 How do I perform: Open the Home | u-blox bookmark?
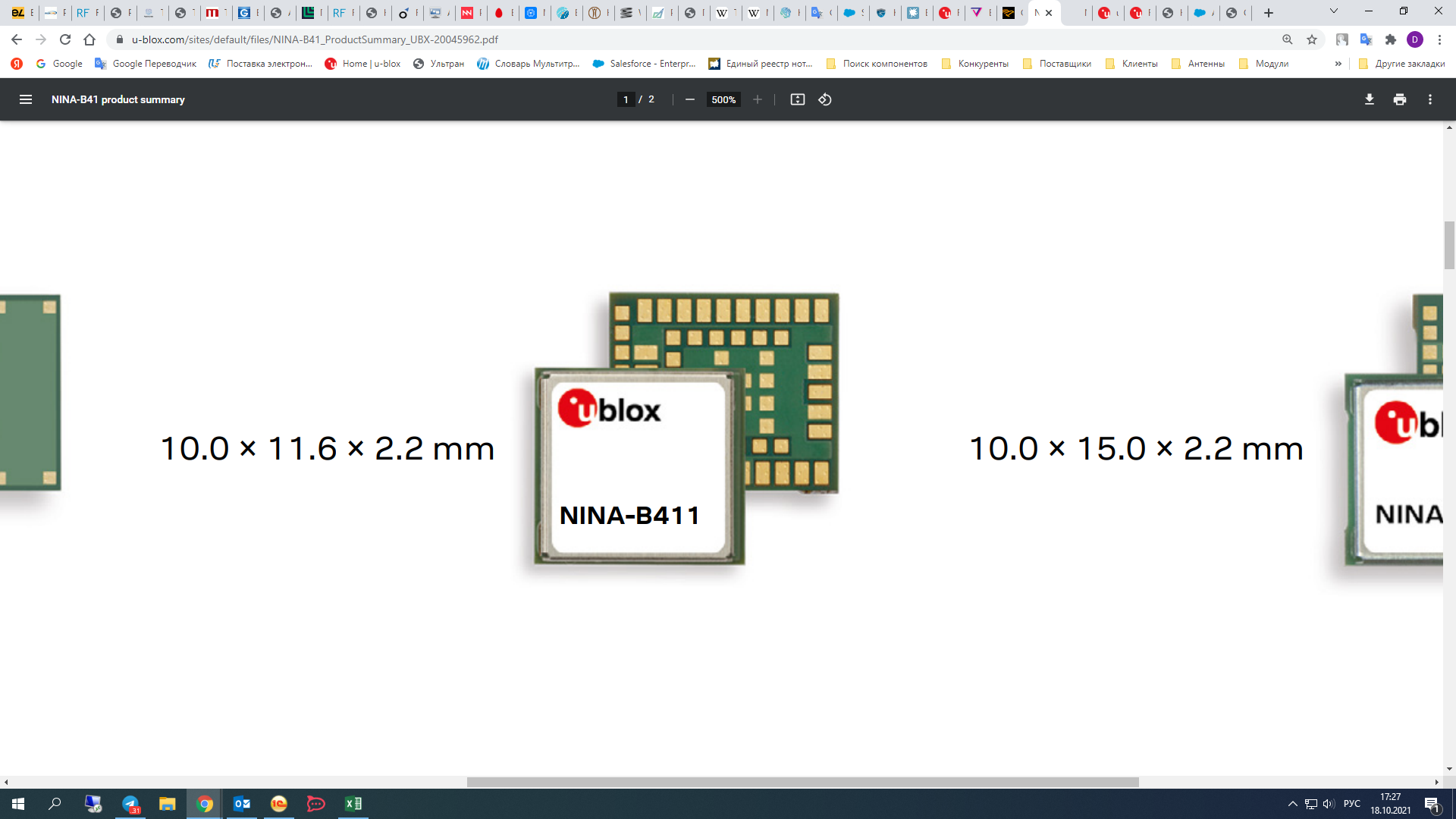(362, 64)
